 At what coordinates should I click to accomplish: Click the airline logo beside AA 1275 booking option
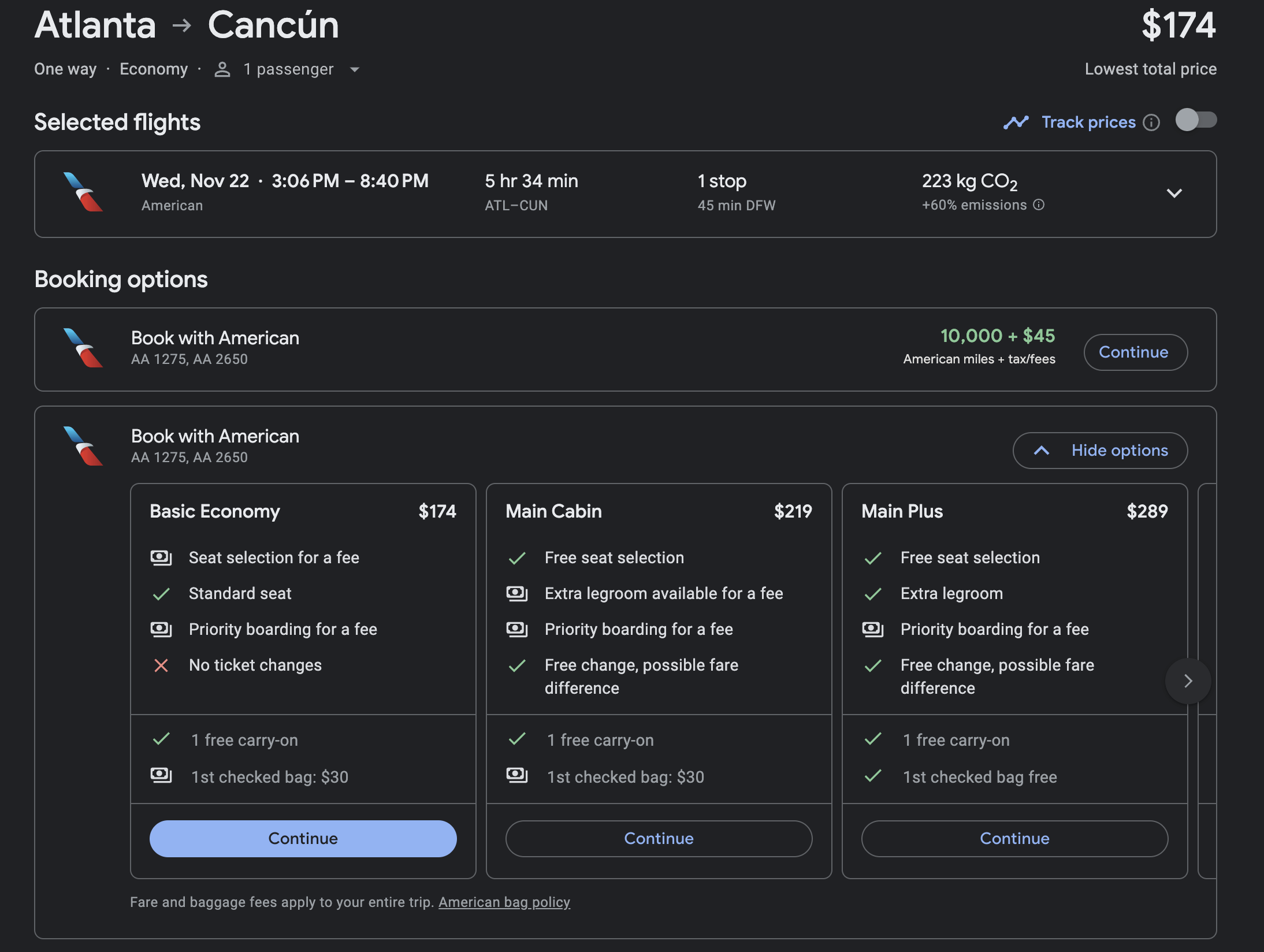pyautogui.click(x=83, y=347)
